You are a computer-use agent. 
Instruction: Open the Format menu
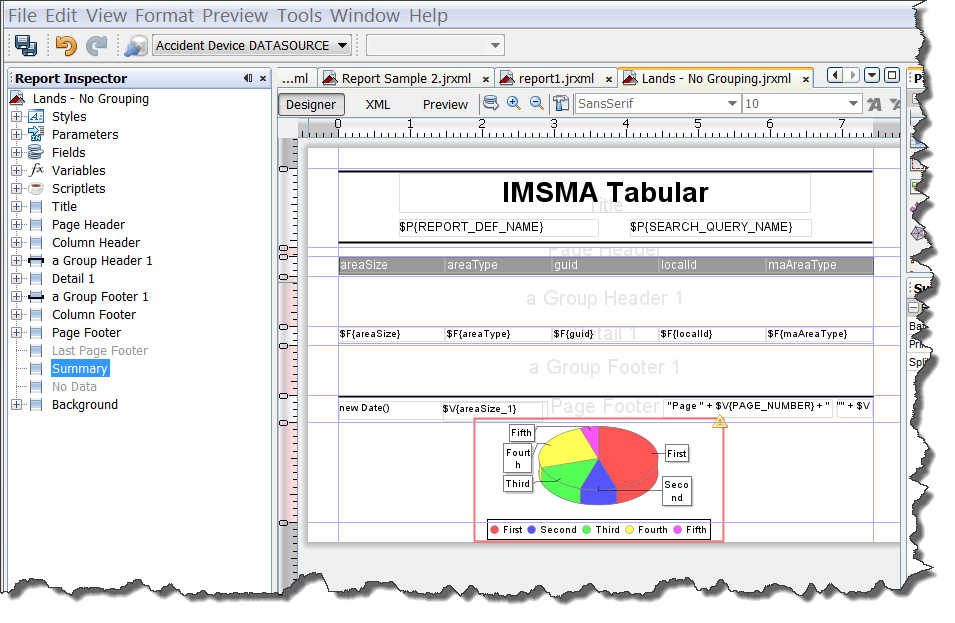pos(164,15)
